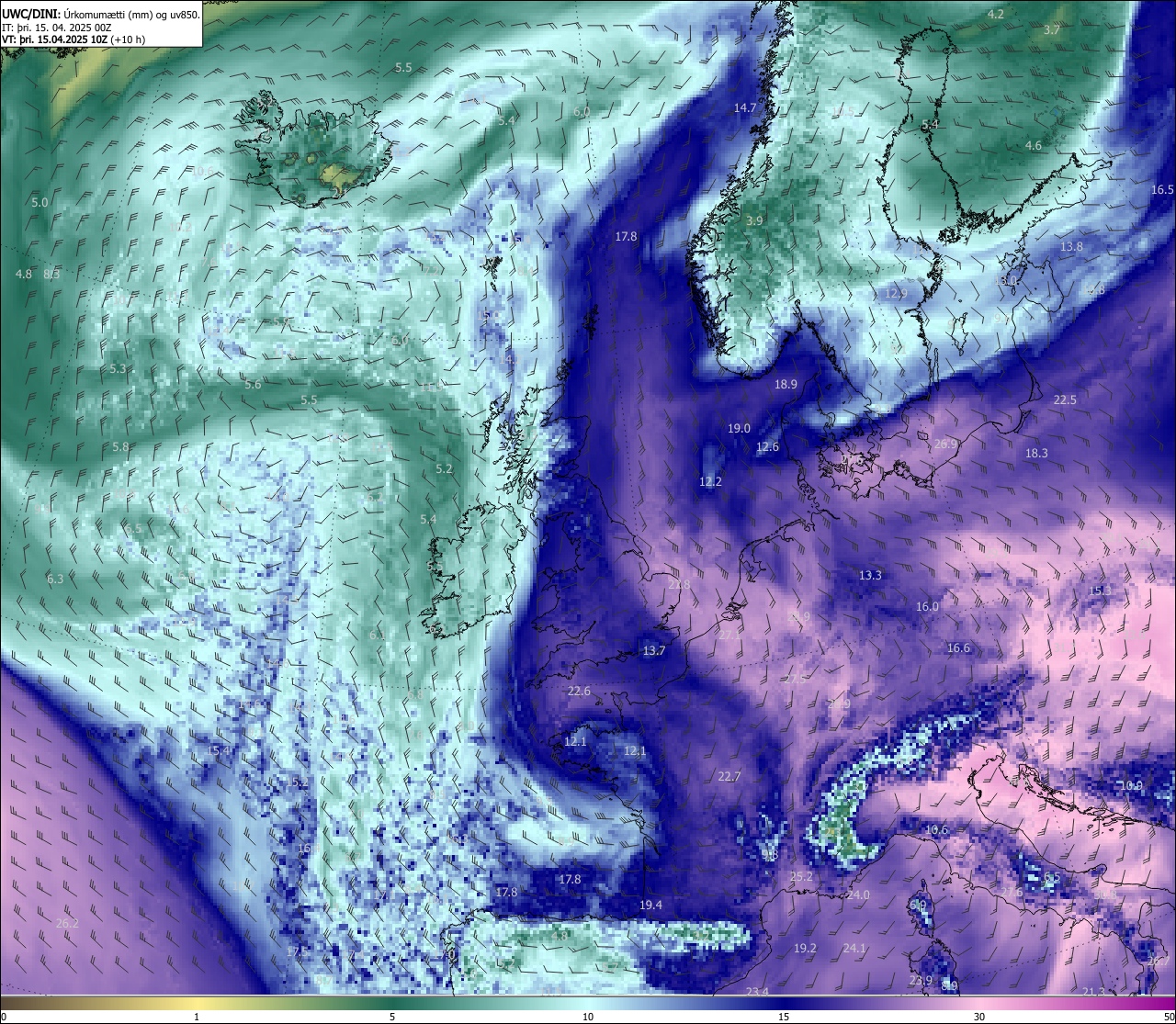
Task: Click the map value 25.2
Action: 801,876
